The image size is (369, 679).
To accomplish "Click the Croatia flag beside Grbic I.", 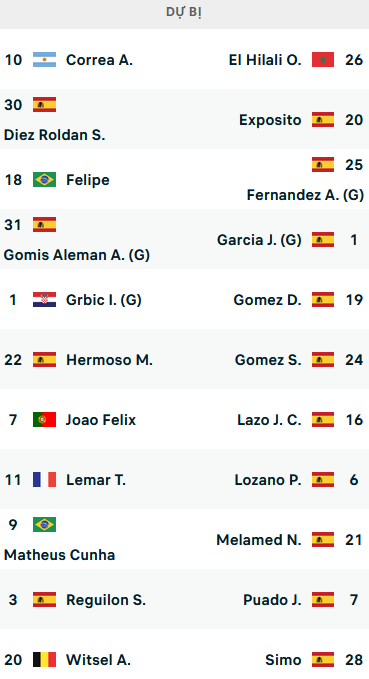I will pyautogui.click(x=44, y=300).
